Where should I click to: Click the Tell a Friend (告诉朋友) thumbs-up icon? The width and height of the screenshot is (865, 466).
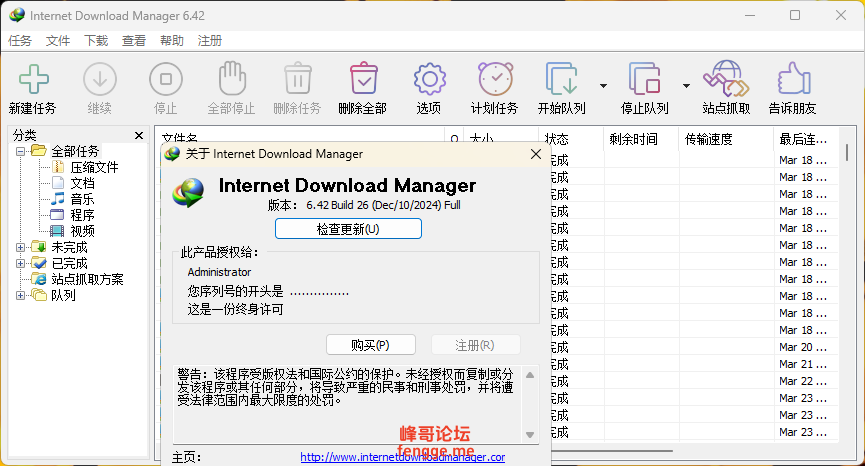(x=793, y=79)
